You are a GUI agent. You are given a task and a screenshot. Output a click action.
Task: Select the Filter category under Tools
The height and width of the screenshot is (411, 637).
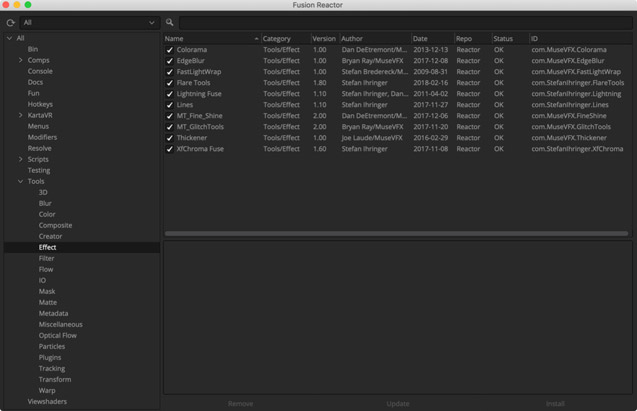(x=47, y=258)
